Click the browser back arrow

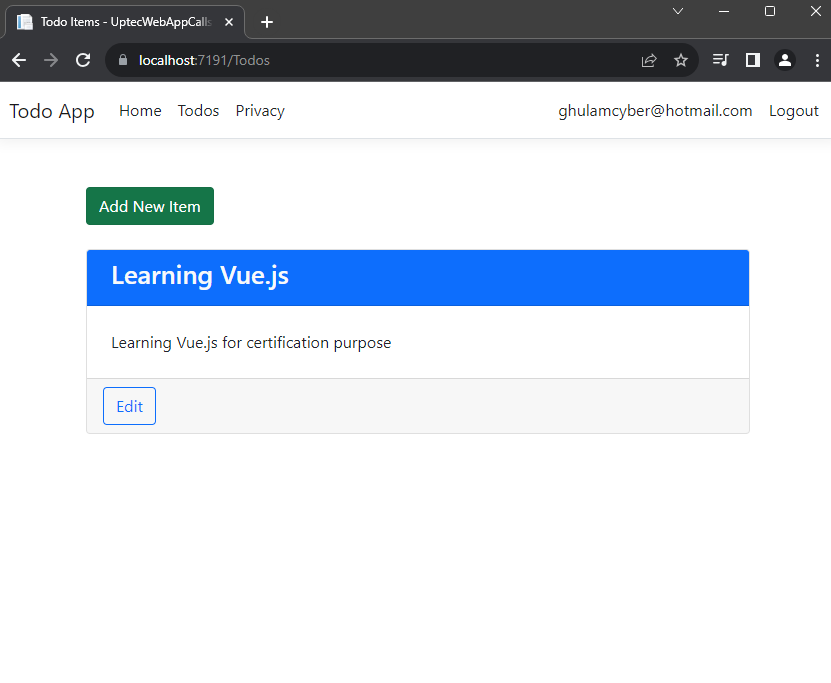[19, 60]
